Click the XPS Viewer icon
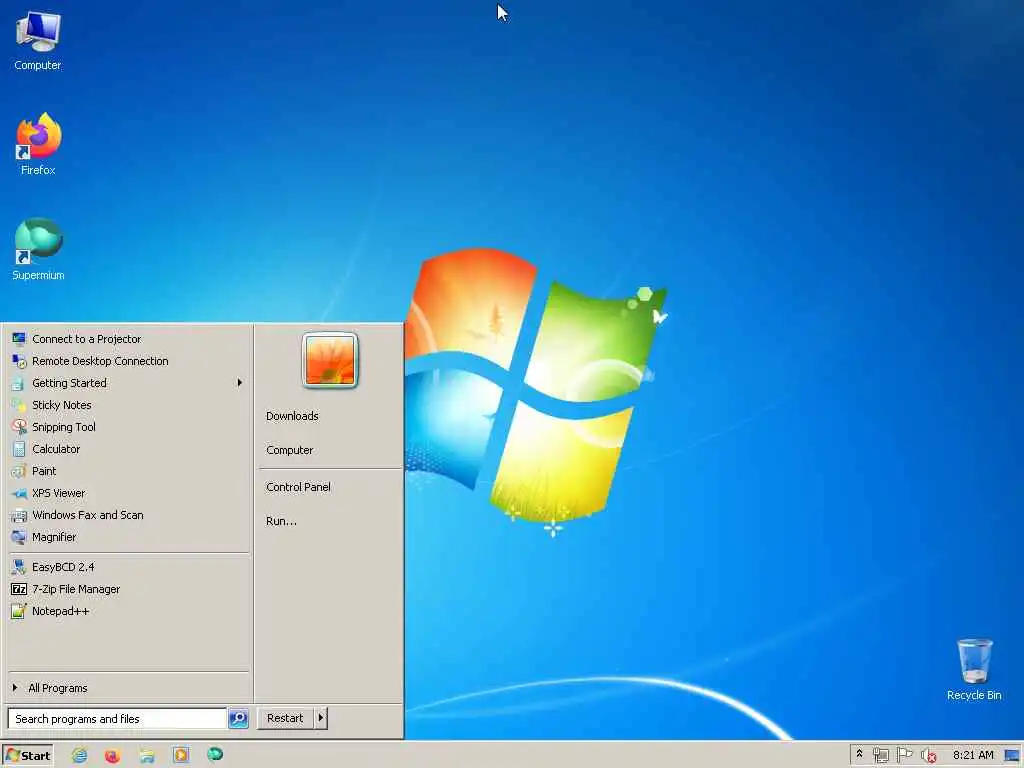Image resolution: width=1024 pixels, height=768 pixels. (18, 493)
